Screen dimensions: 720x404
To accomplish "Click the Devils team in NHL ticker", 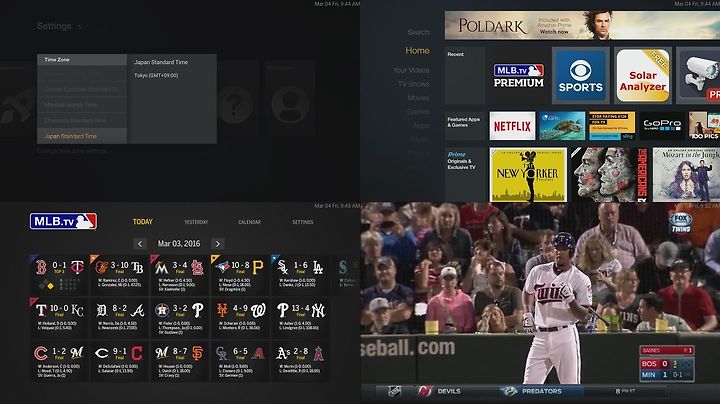I will pyautogui.click(x=440, y=391).
